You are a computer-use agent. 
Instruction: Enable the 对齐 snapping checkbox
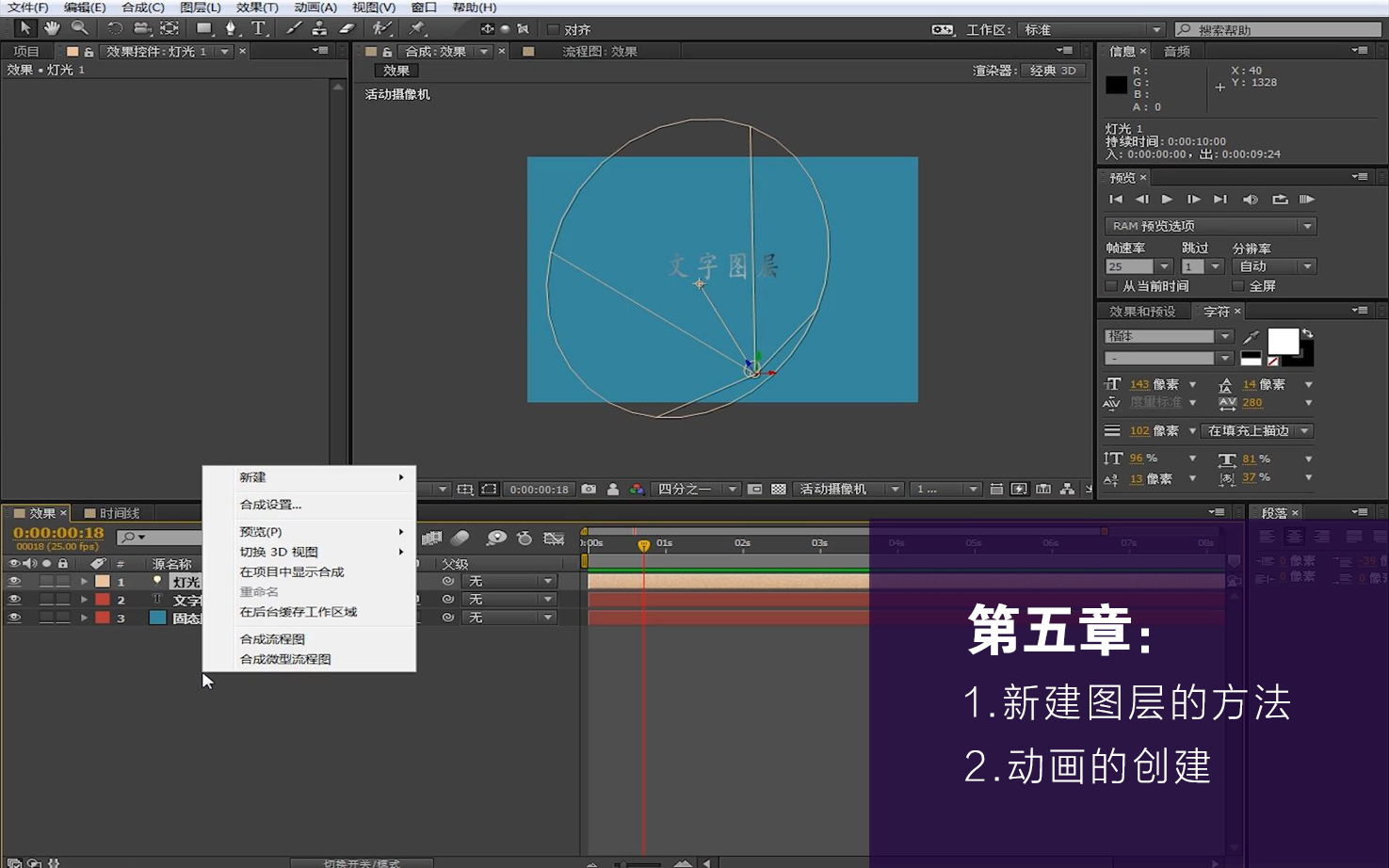point(554,30)
